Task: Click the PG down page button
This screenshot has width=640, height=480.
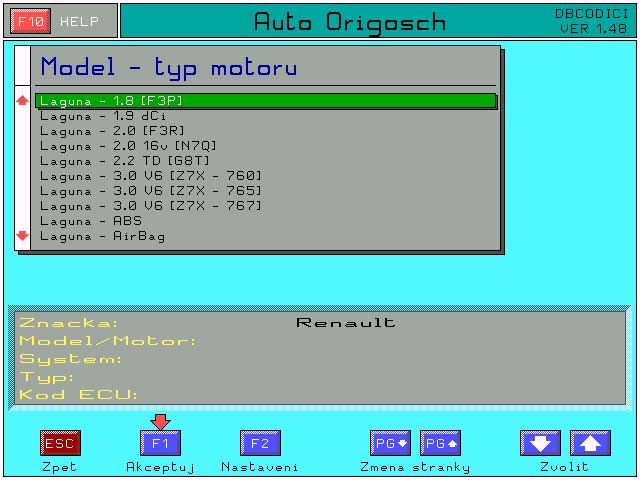Action: [x=390, y=443]
